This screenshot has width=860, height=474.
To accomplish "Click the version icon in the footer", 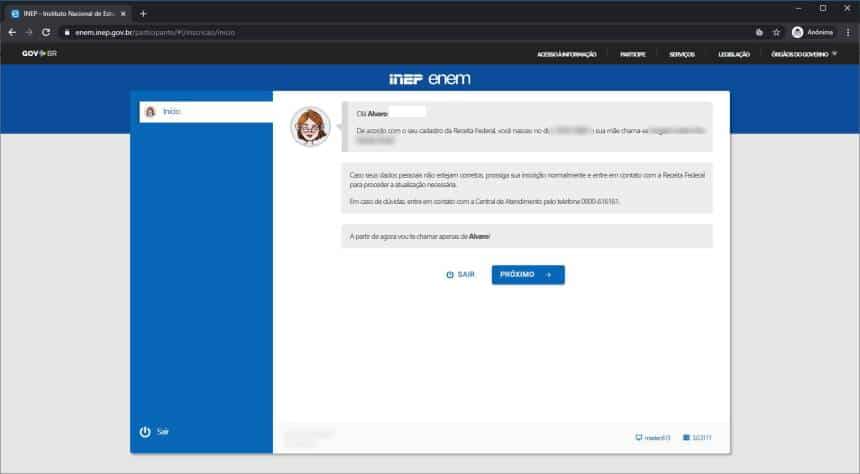I will [x=686, y=437].
